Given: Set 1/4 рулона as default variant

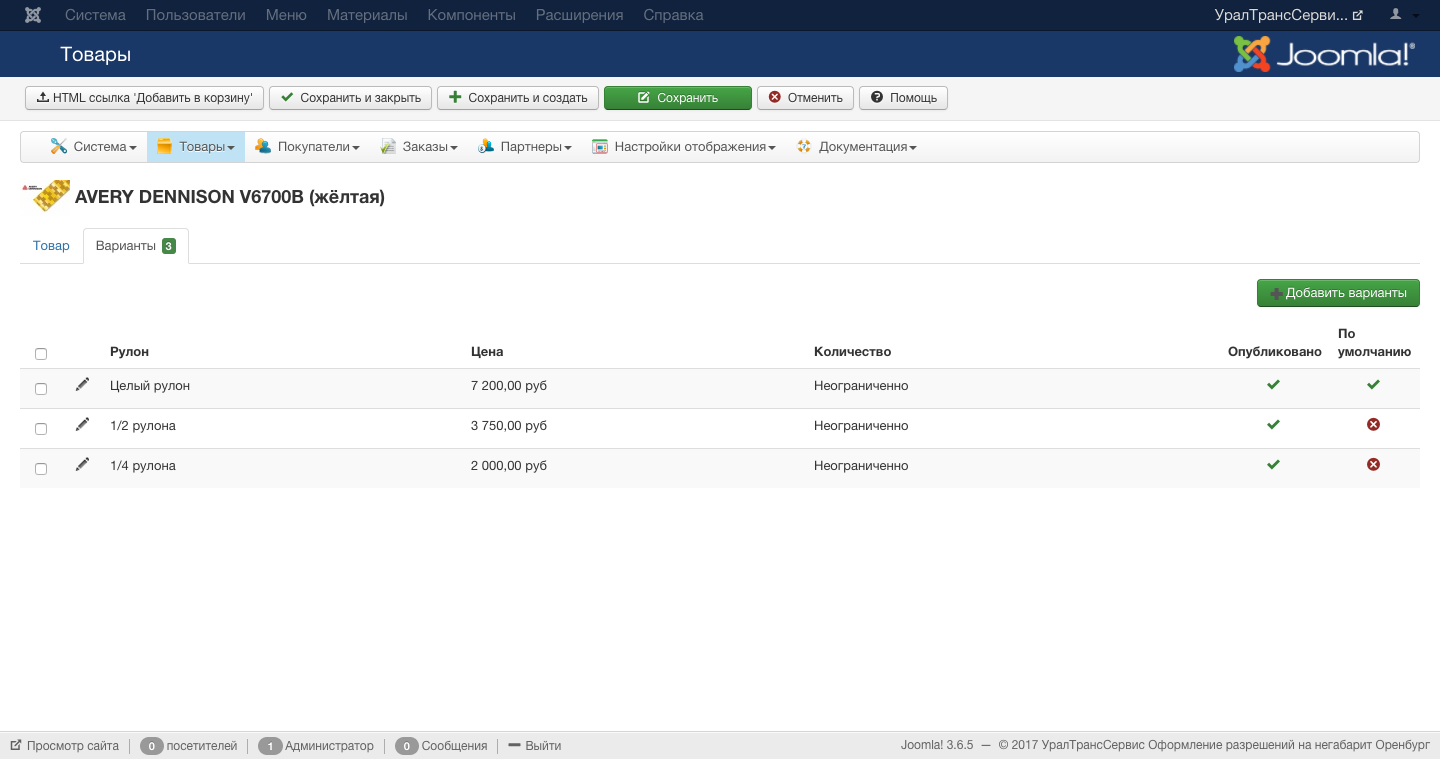Looking at the screenshot, I should pos(1374,465).
